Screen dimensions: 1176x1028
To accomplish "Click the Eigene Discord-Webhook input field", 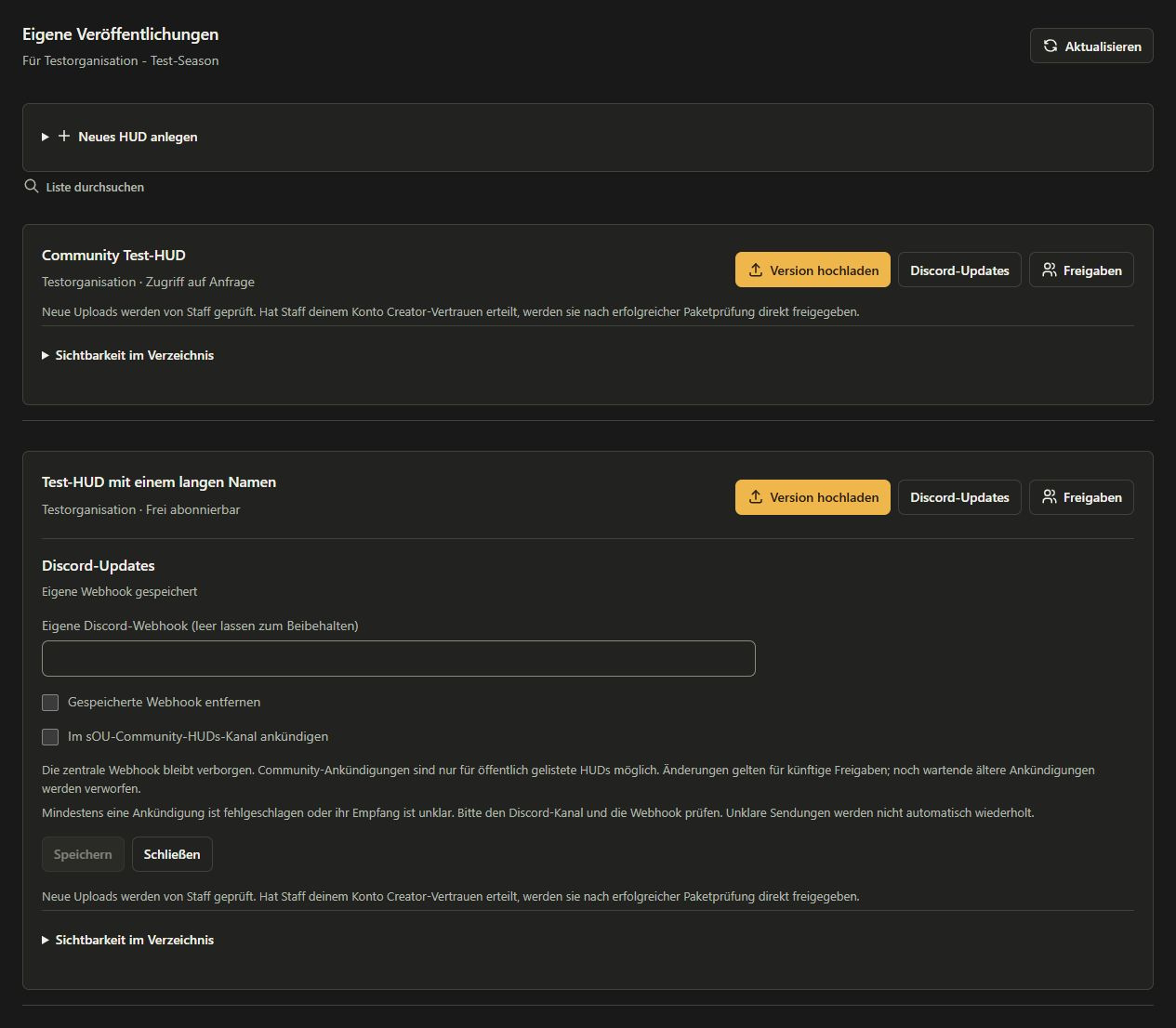I will 399,658.
